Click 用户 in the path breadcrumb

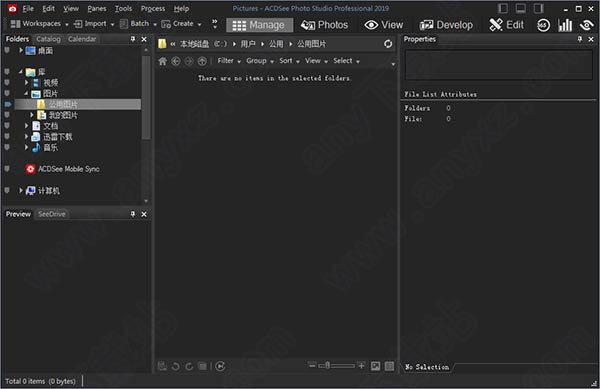pyautogui.click(x=248, y=44)
